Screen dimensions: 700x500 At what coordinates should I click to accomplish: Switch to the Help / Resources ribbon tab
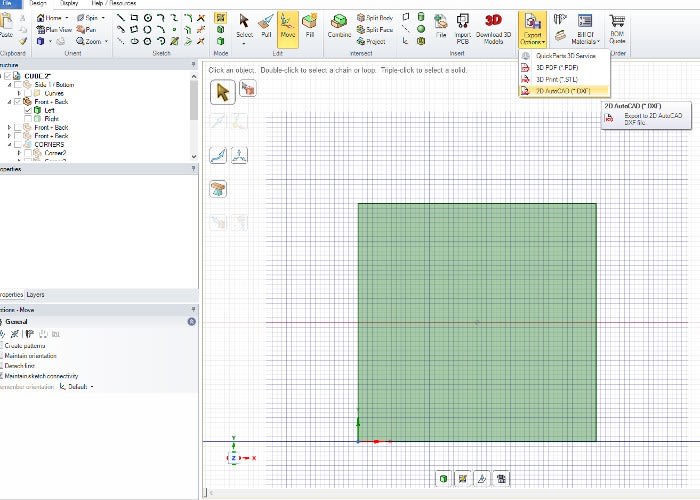114,3
